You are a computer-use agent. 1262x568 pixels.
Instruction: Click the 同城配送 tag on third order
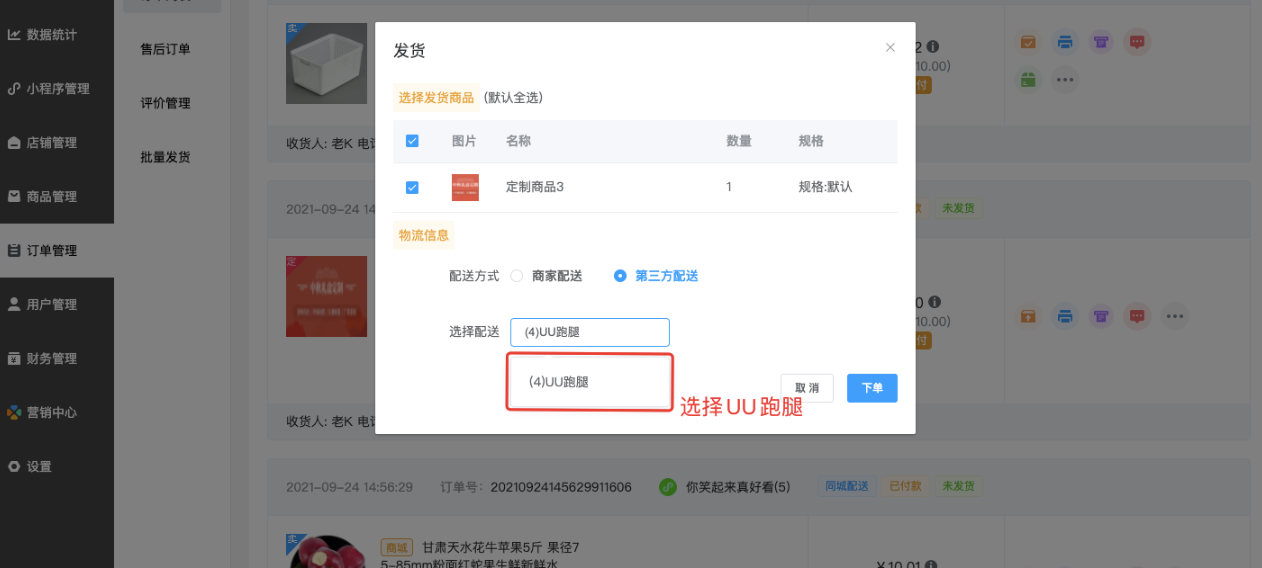[848, 486]
